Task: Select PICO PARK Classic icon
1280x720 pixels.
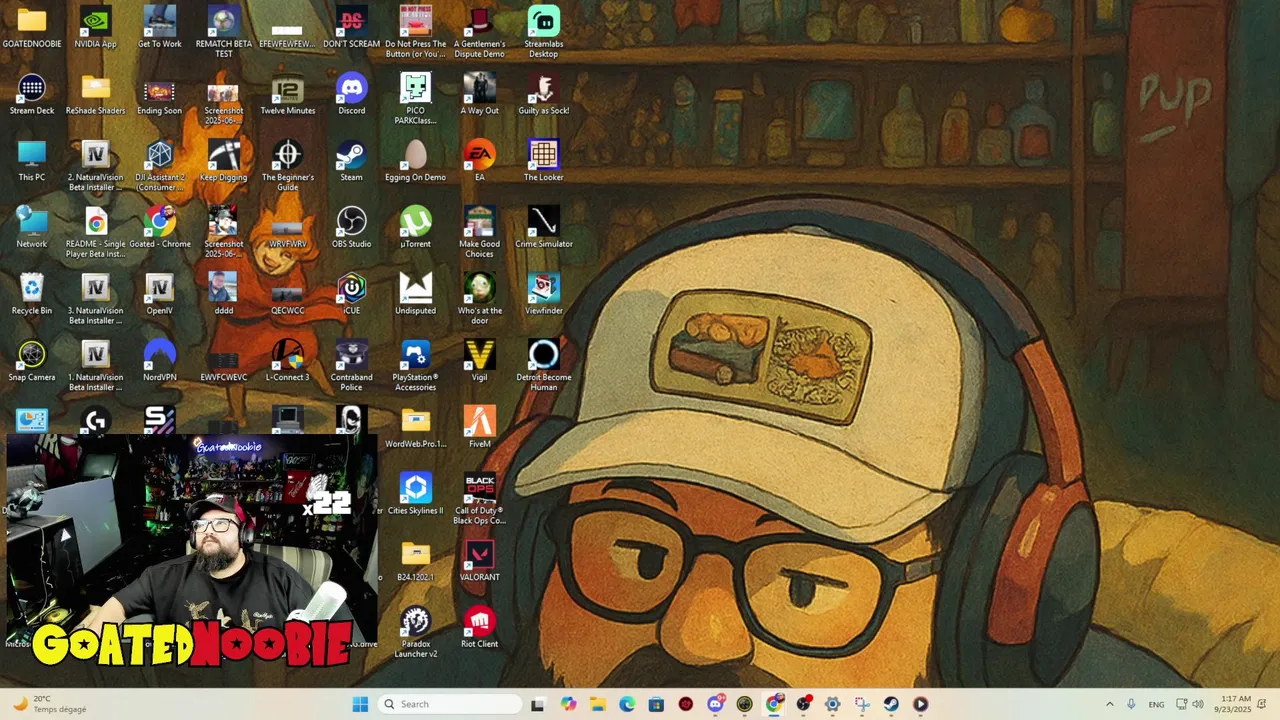Action: pos(415,98)
